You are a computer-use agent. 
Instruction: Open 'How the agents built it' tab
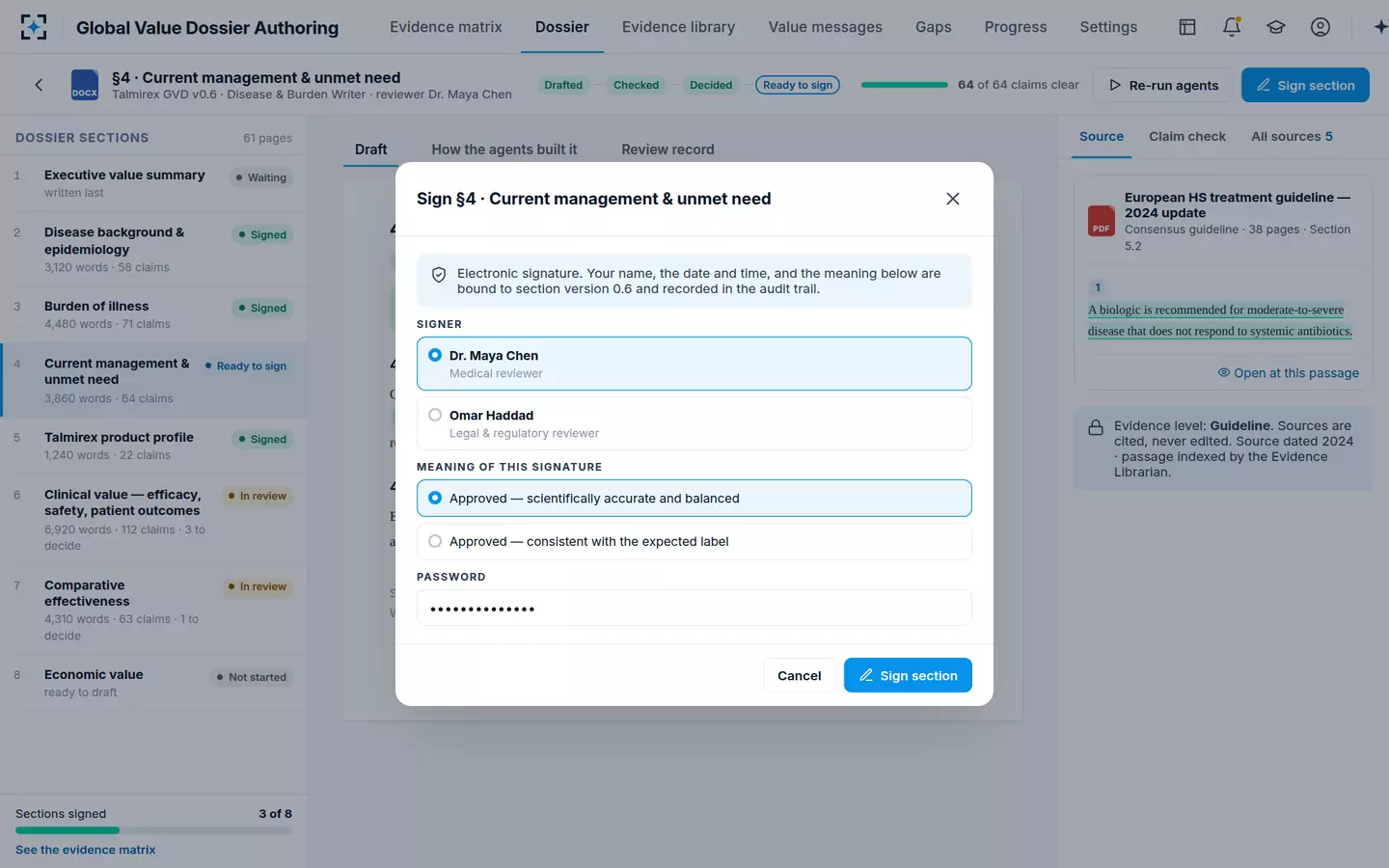(x=504, y=149)
